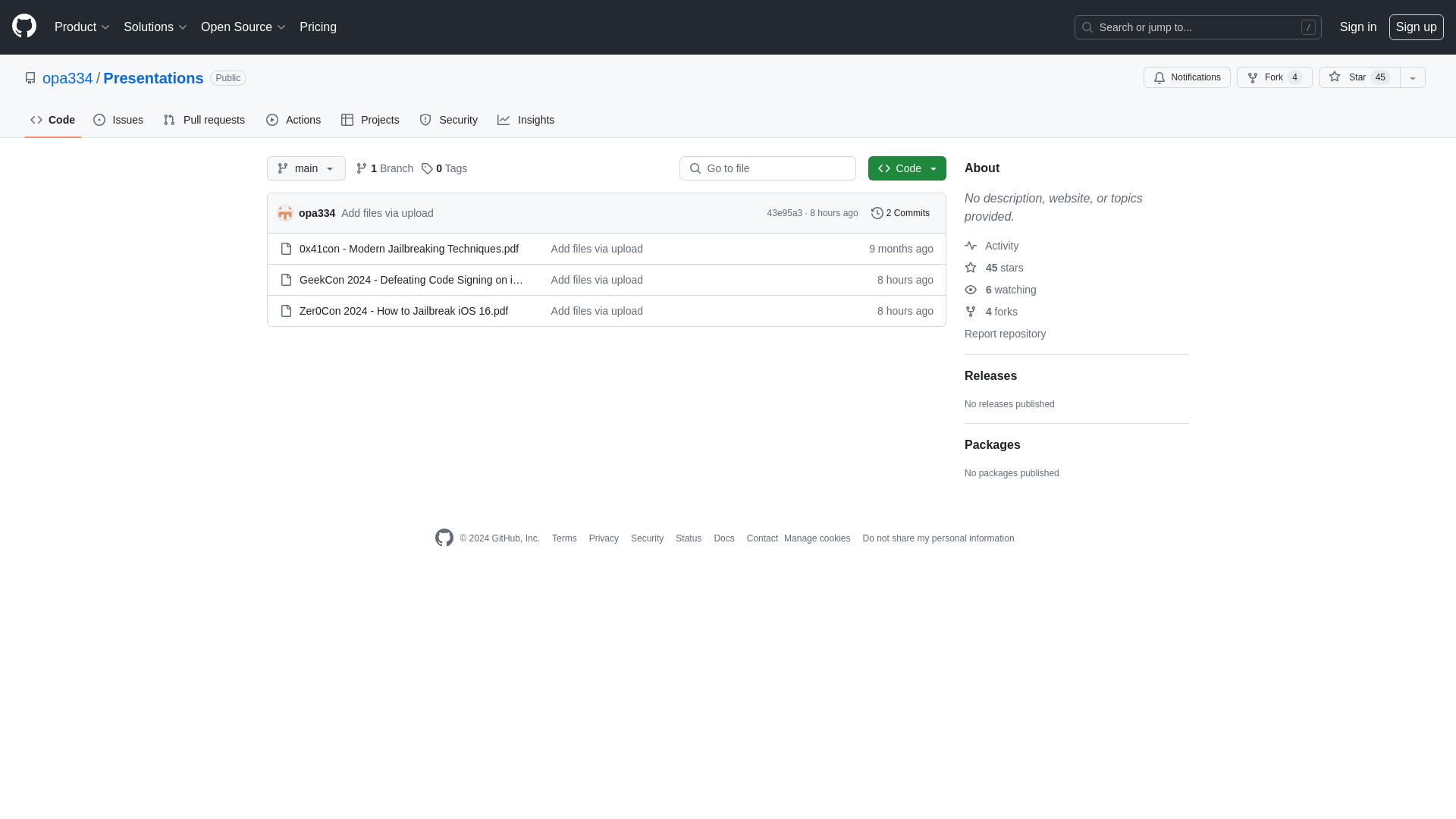Image resolution: width=1456 pixels, height=819 pixels.
Task: Click Report repository link
Action: [x=1005, y=334]
